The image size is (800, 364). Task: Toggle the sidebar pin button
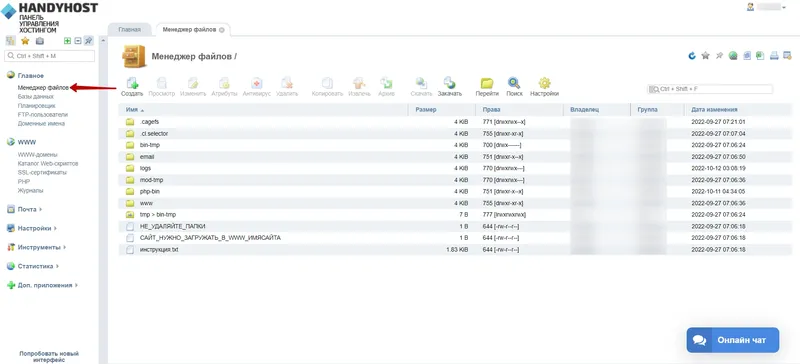pos(89,41)
